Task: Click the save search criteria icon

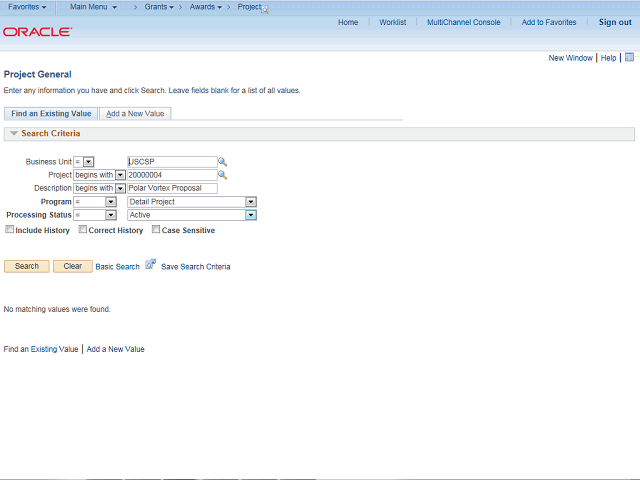Action: (151, 264)
